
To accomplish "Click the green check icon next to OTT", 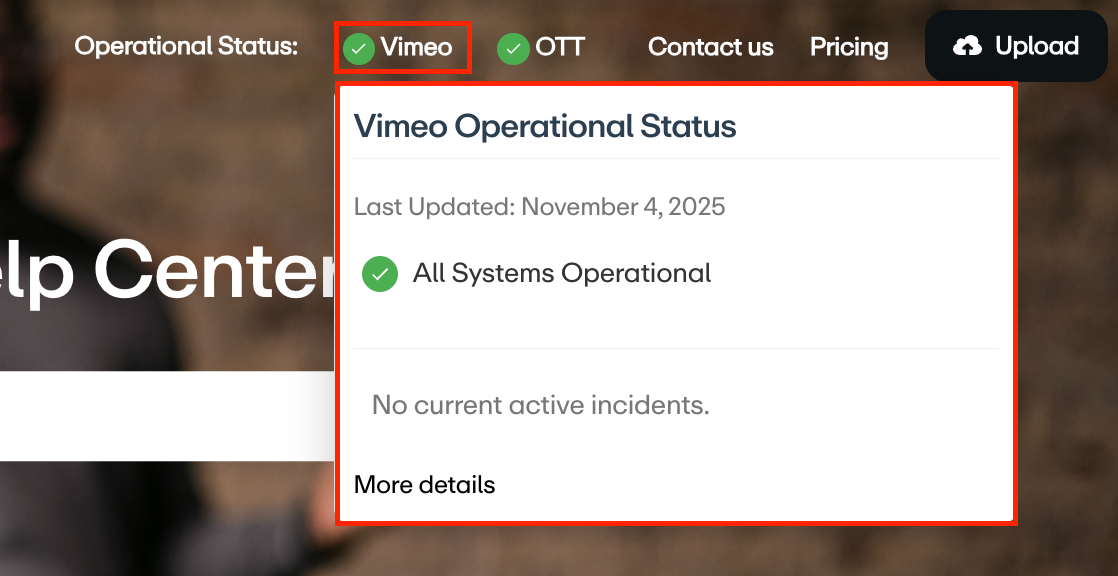I will tap(513, 47).
